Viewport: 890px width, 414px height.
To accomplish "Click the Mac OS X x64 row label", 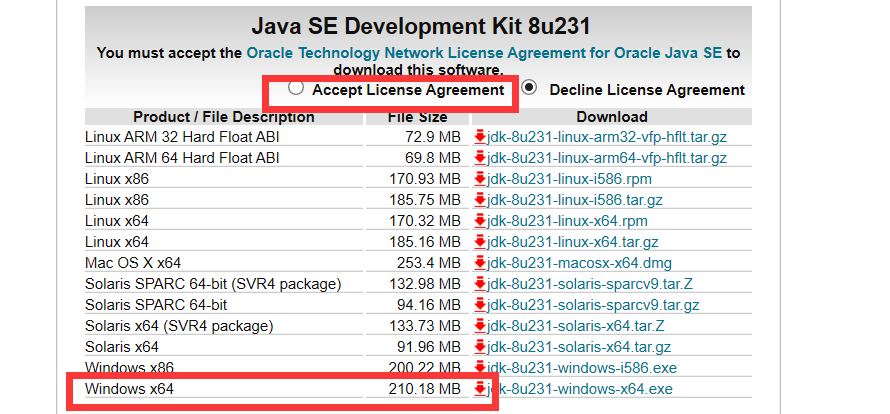I will tap(133, 263).
